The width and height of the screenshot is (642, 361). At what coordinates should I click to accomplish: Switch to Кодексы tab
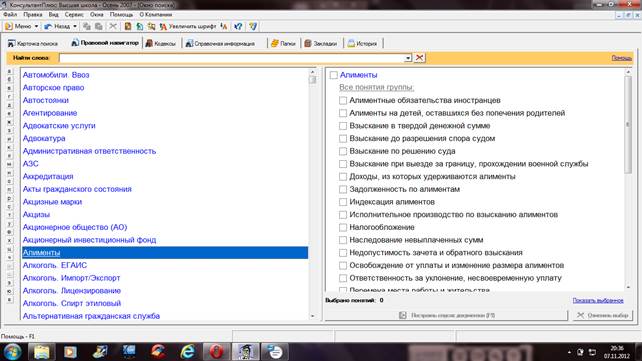pyautogui.click(x=161, y=43)
